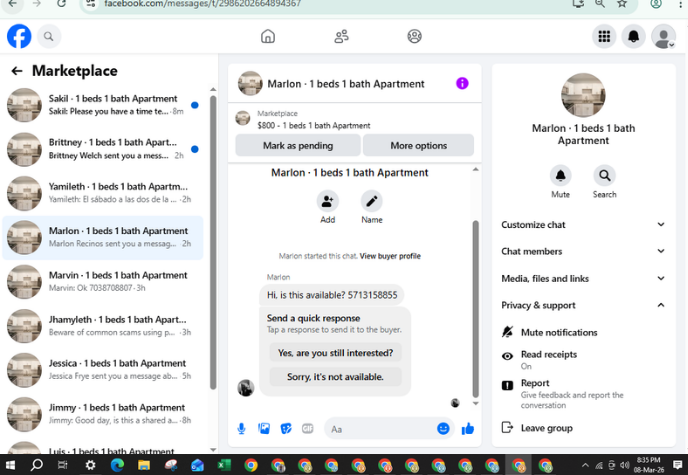Image resolution: width=688 pixels, height=475 pixels.
Task: Send a thumbs-up like
Action: [x=468, y=429]
